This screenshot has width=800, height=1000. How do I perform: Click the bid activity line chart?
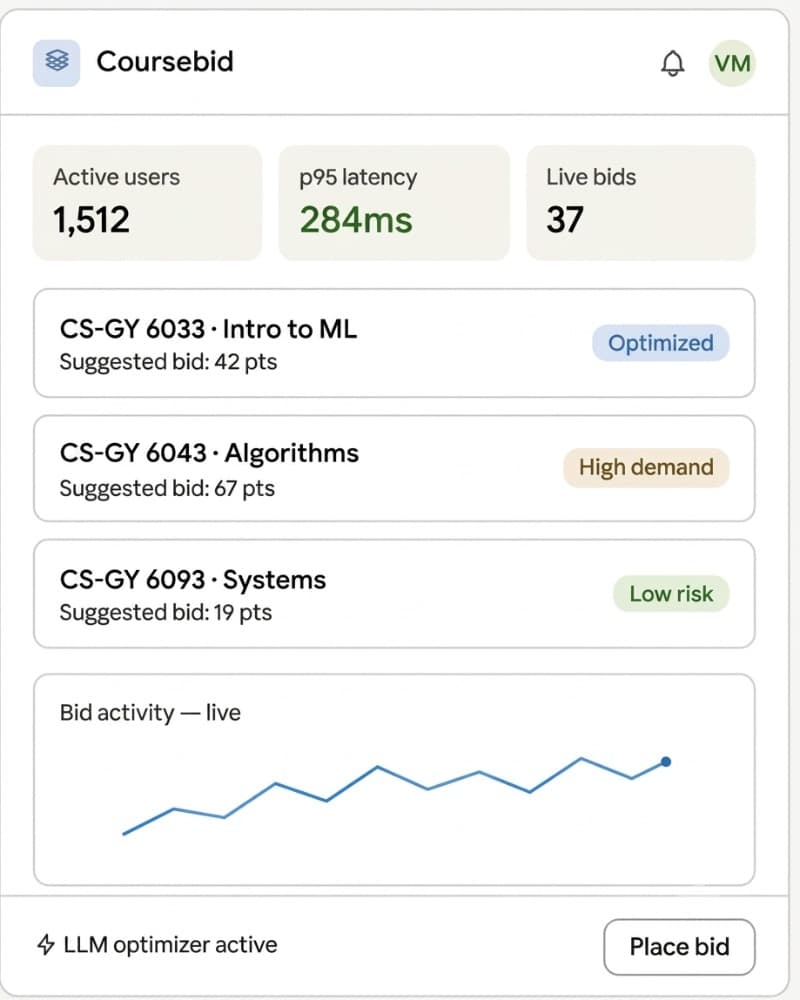396,795
